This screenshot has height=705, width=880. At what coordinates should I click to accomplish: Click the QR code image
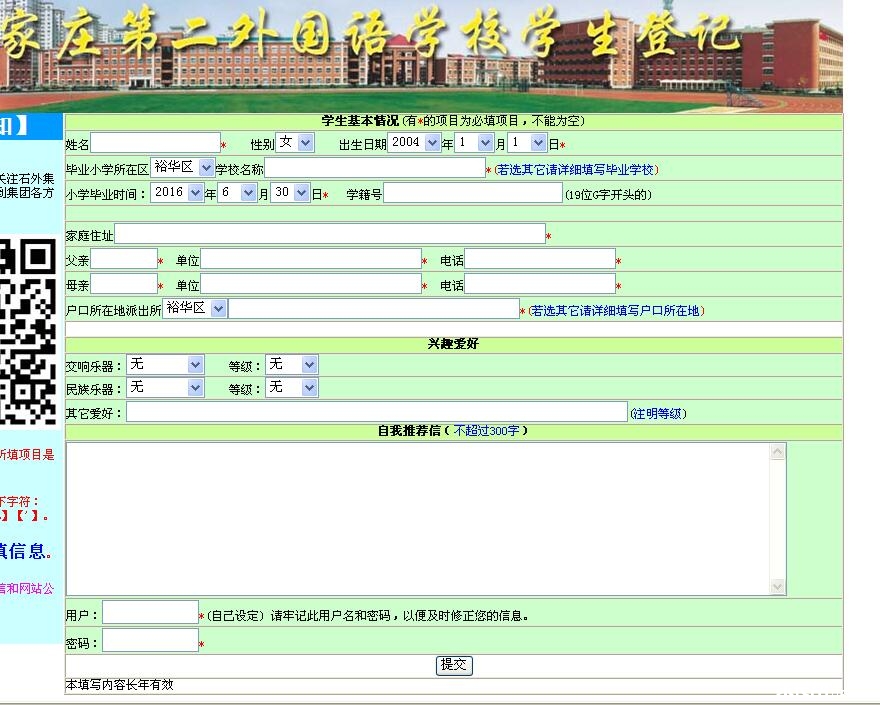[x=28, y=330]
